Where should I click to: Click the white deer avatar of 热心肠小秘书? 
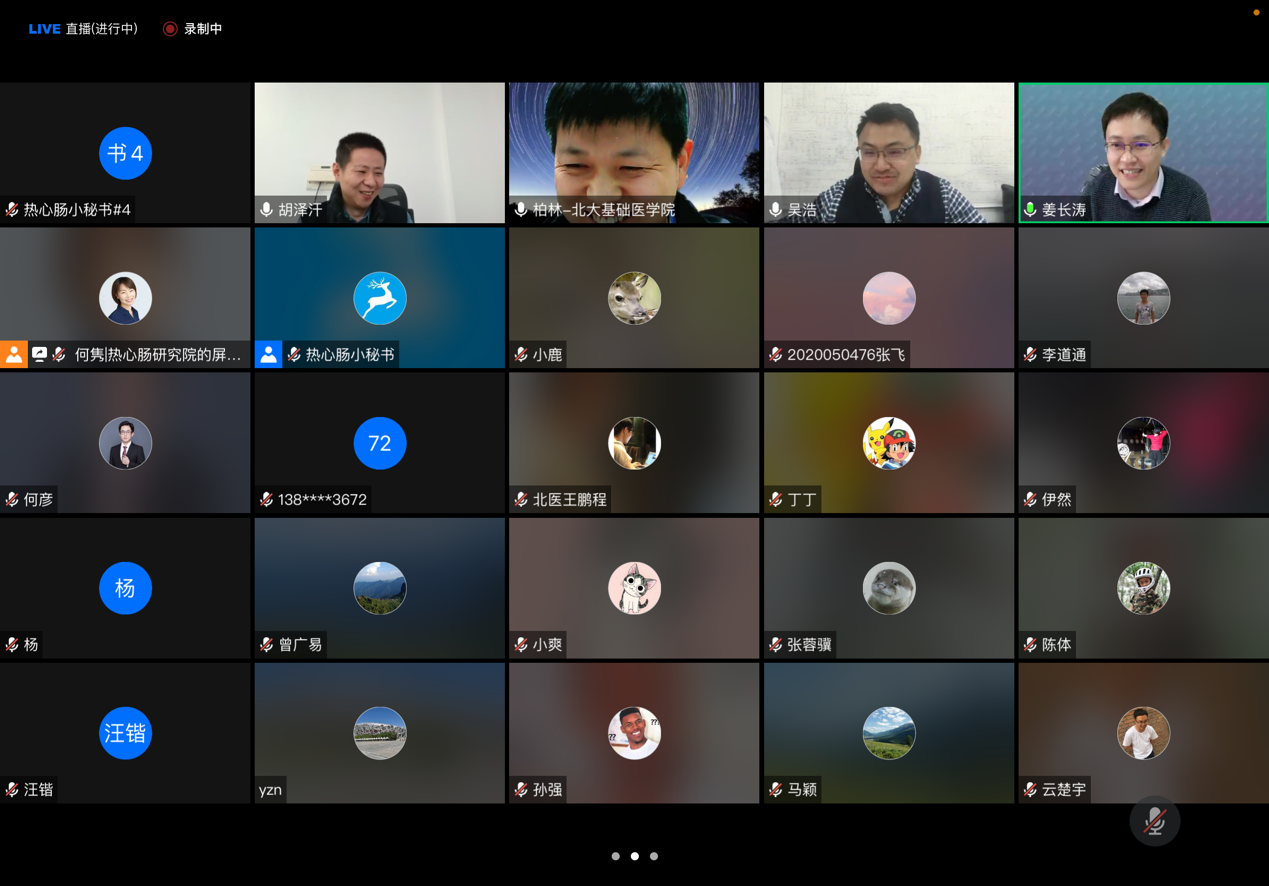[380, 298]
